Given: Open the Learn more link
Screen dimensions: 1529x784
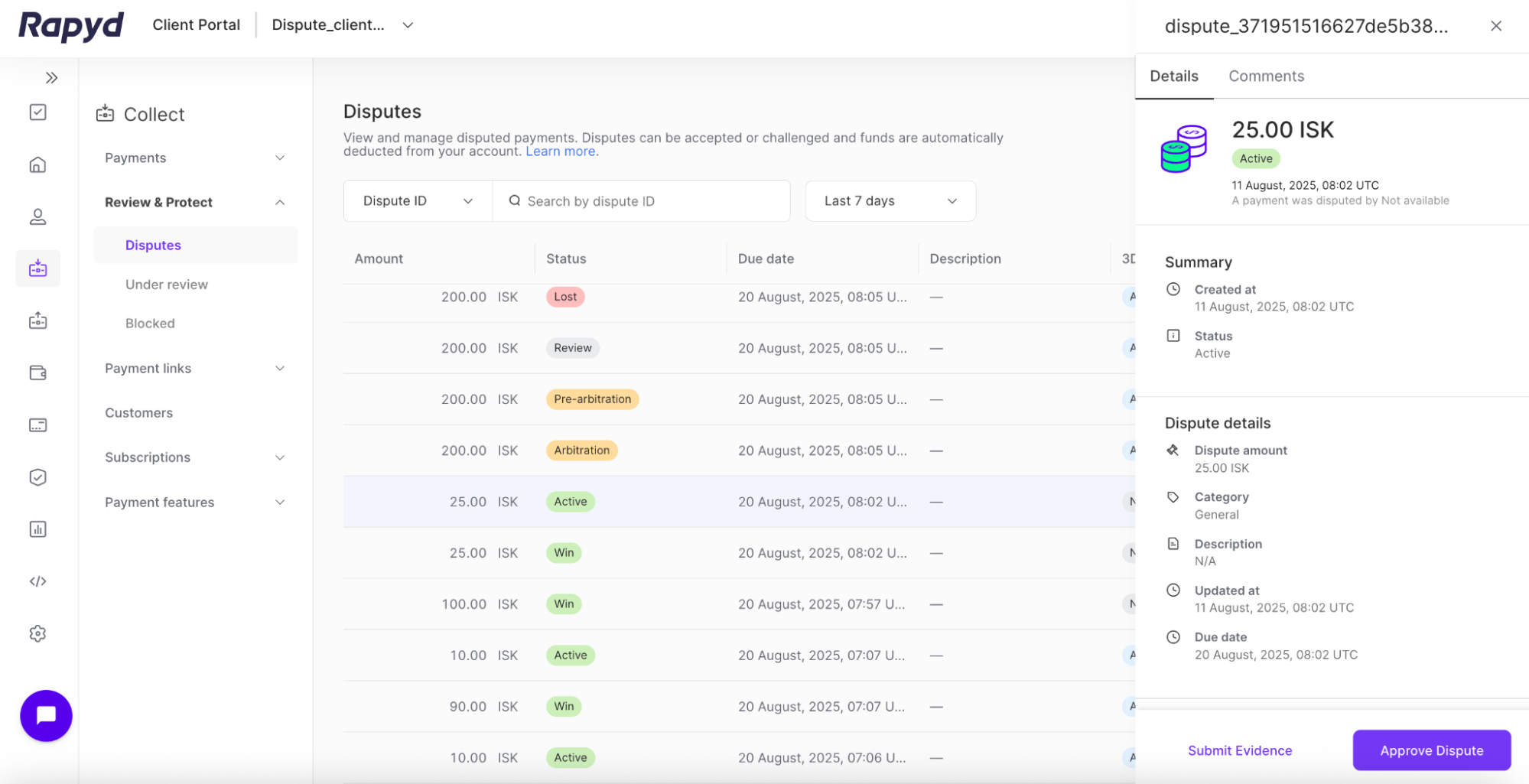Looking at the screenshot, I should click(x=560, y=151).
